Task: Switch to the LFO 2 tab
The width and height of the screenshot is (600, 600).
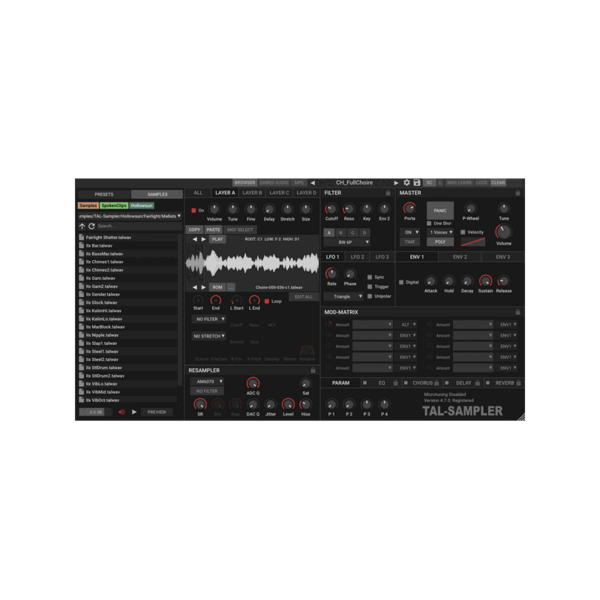Action: click(x=357, y=257)
